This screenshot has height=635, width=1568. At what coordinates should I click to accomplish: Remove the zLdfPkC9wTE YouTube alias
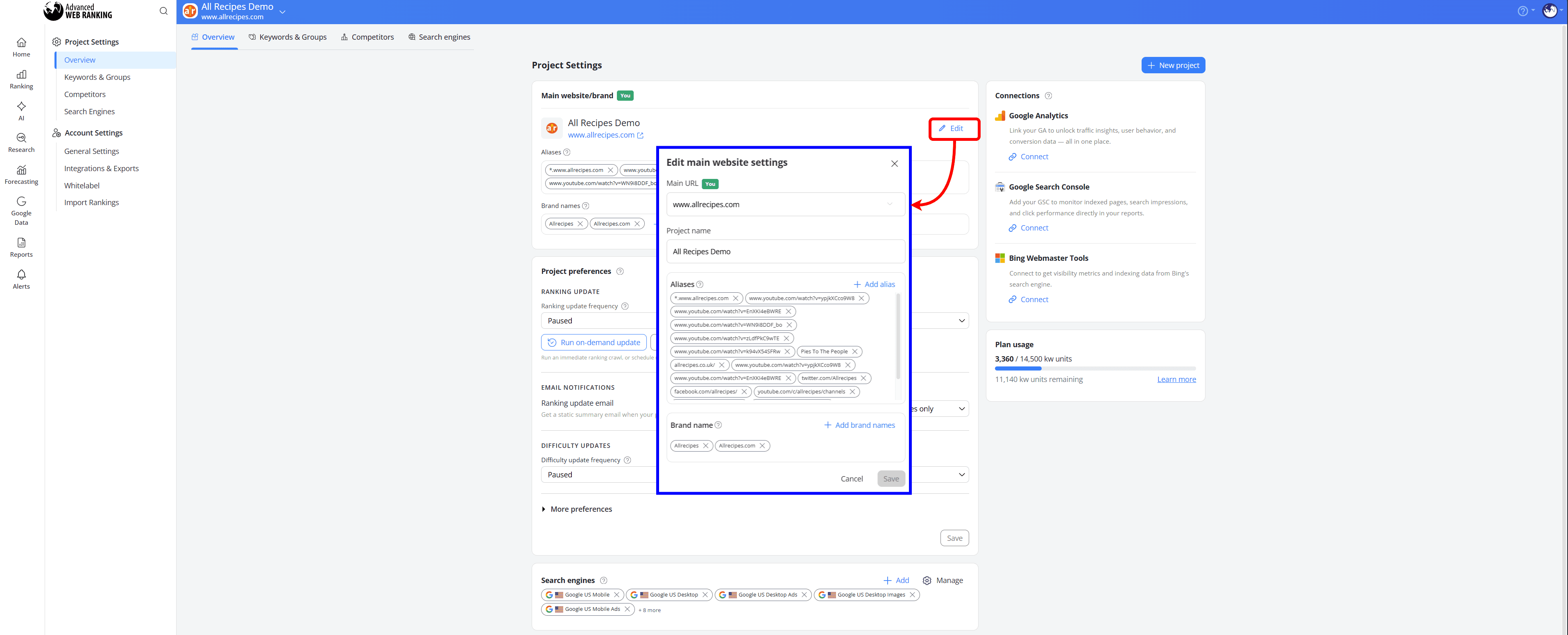[786, 338]
